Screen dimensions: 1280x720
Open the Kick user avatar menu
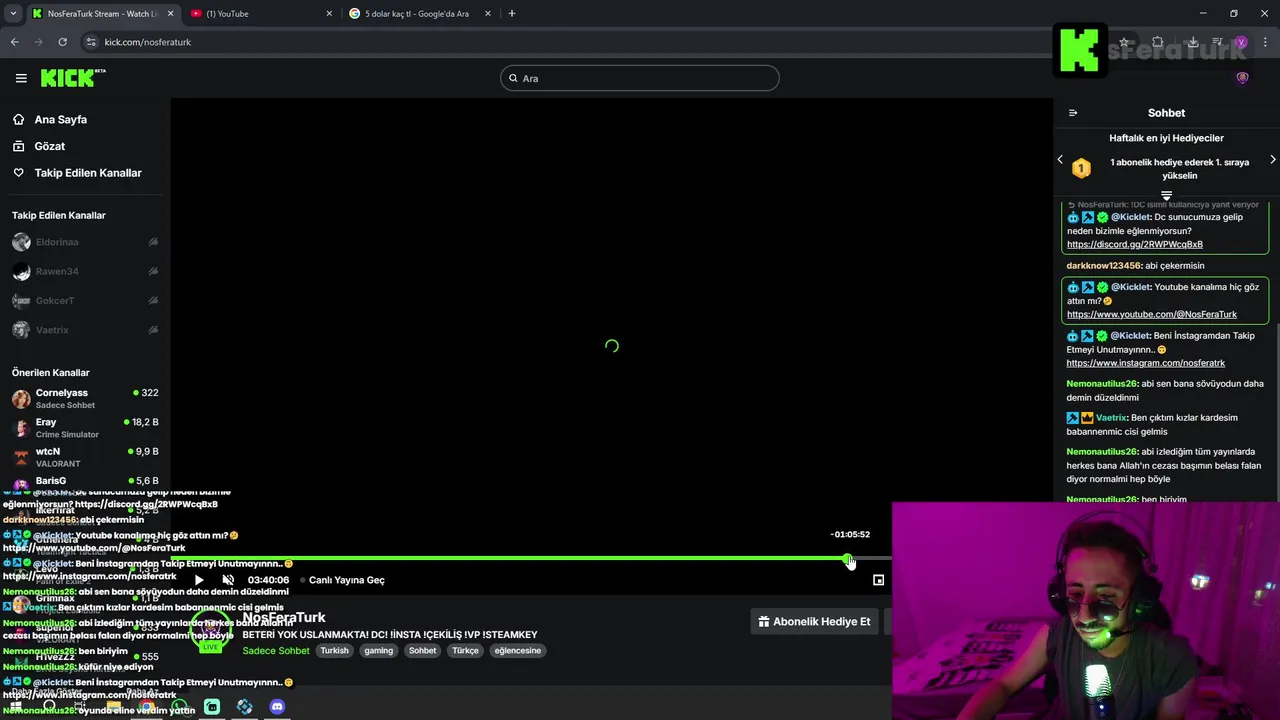(1243, 78)
